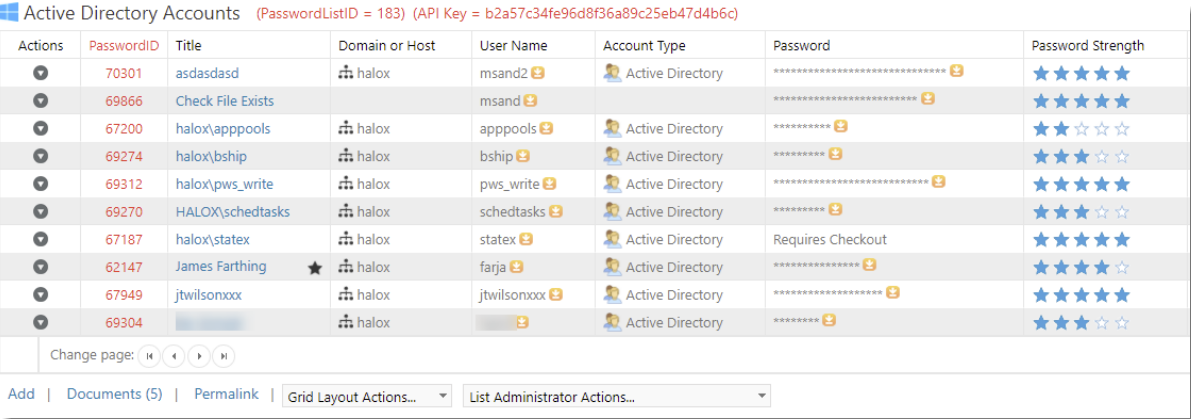The height and width of the screenshot is (419, 1191).
Task: Copy bship user name clipboard icon
Action: click(523, 156)
